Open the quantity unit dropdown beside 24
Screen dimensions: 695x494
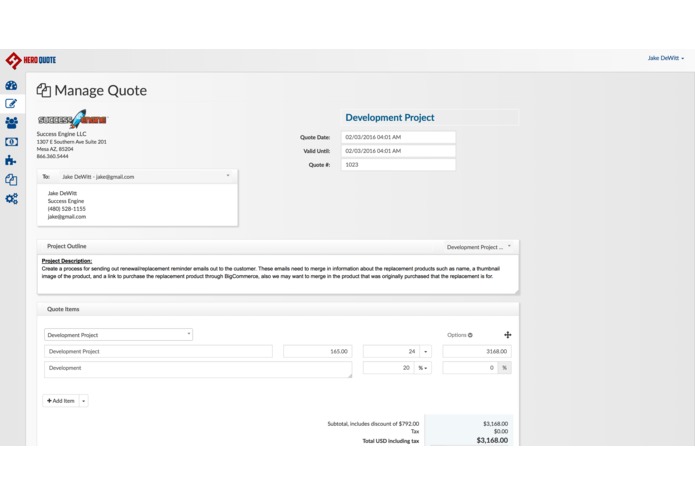tap(426, 351)
